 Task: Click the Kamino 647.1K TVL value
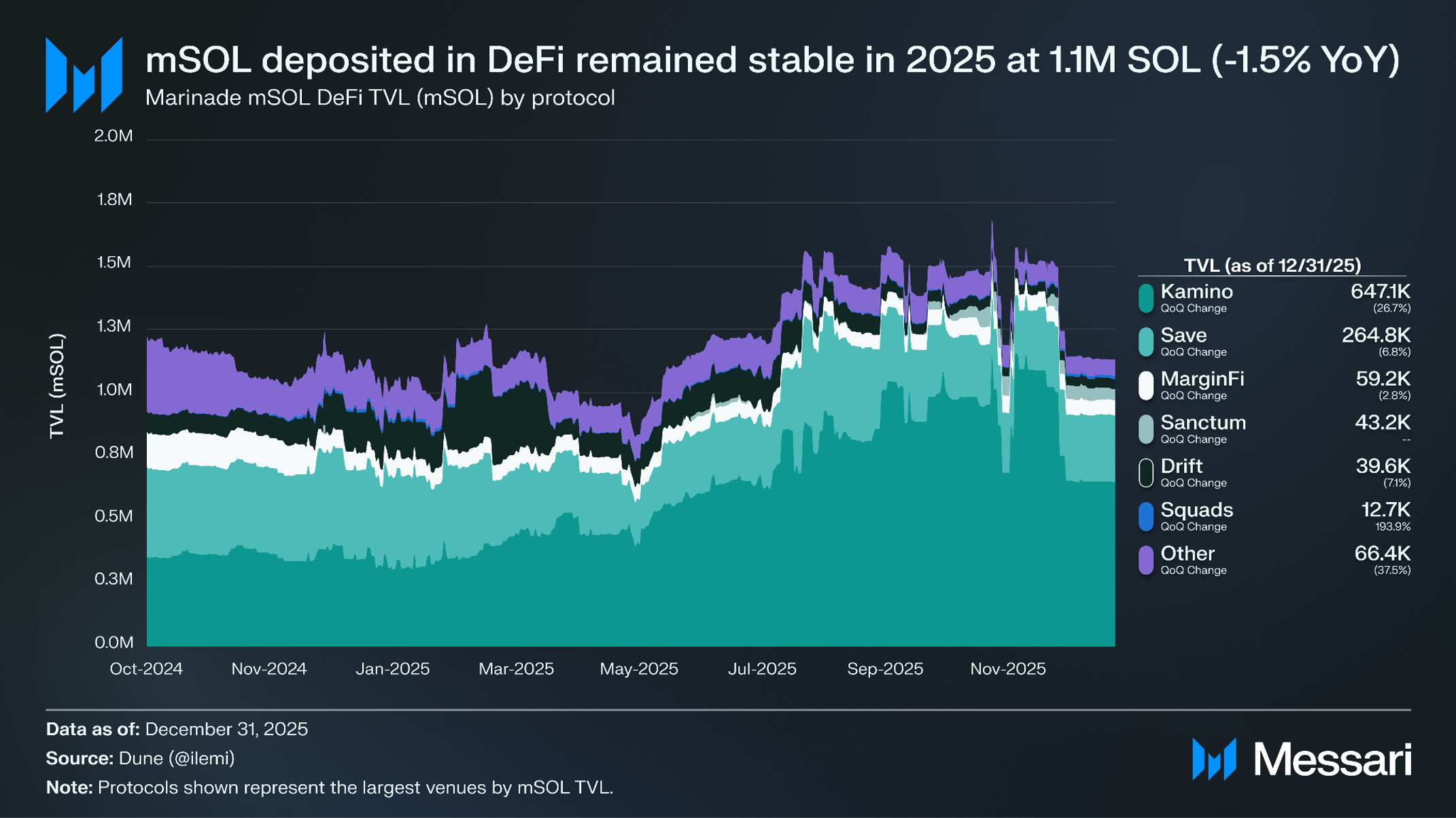1380,291
